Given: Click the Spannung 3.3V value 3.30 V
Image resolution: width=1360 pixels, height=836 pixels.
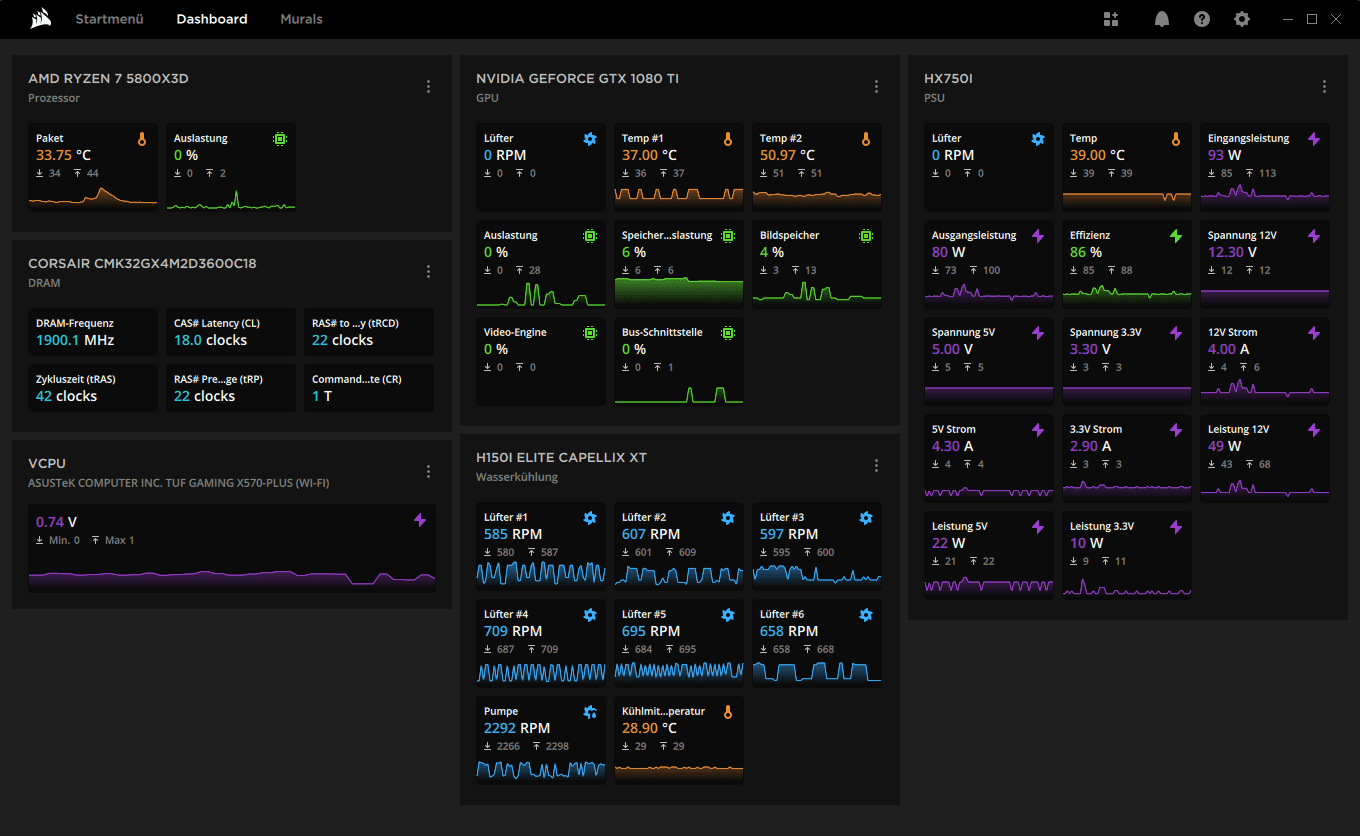Looking at the screenshot, I should tap(1091, 349).
